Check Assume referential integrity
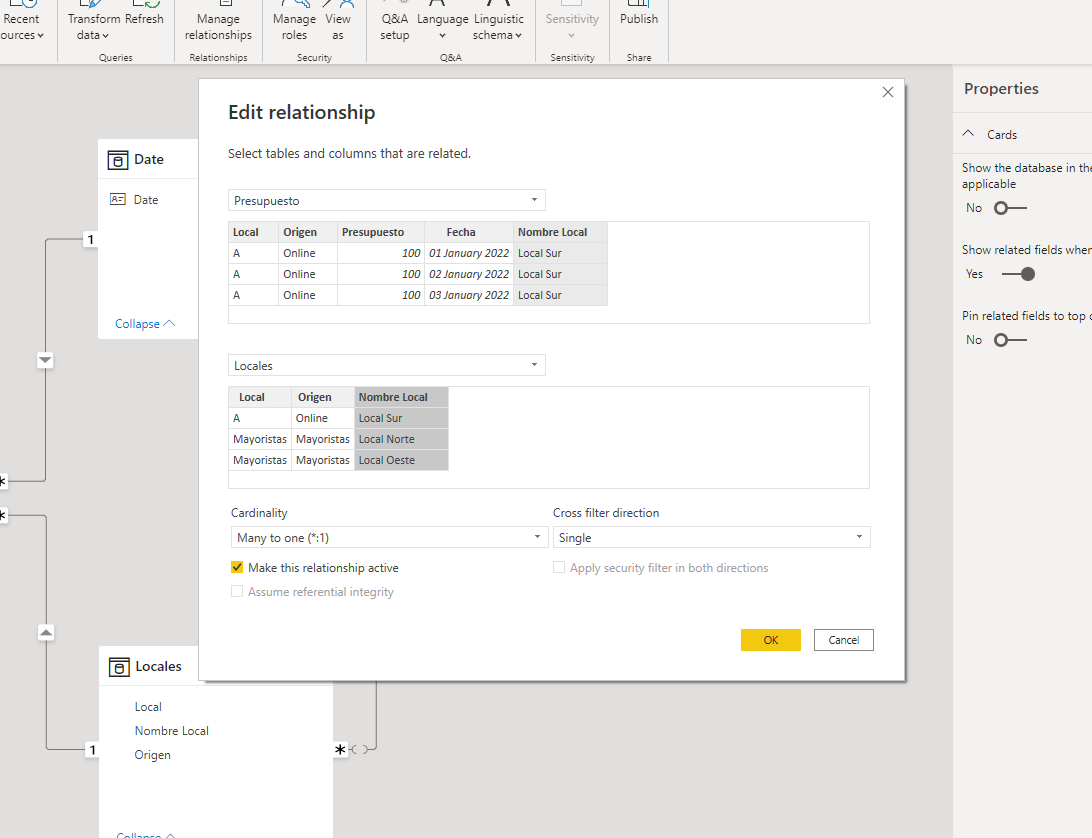The width and height of the screenshot is (1092, 838). tap(237, 591)
